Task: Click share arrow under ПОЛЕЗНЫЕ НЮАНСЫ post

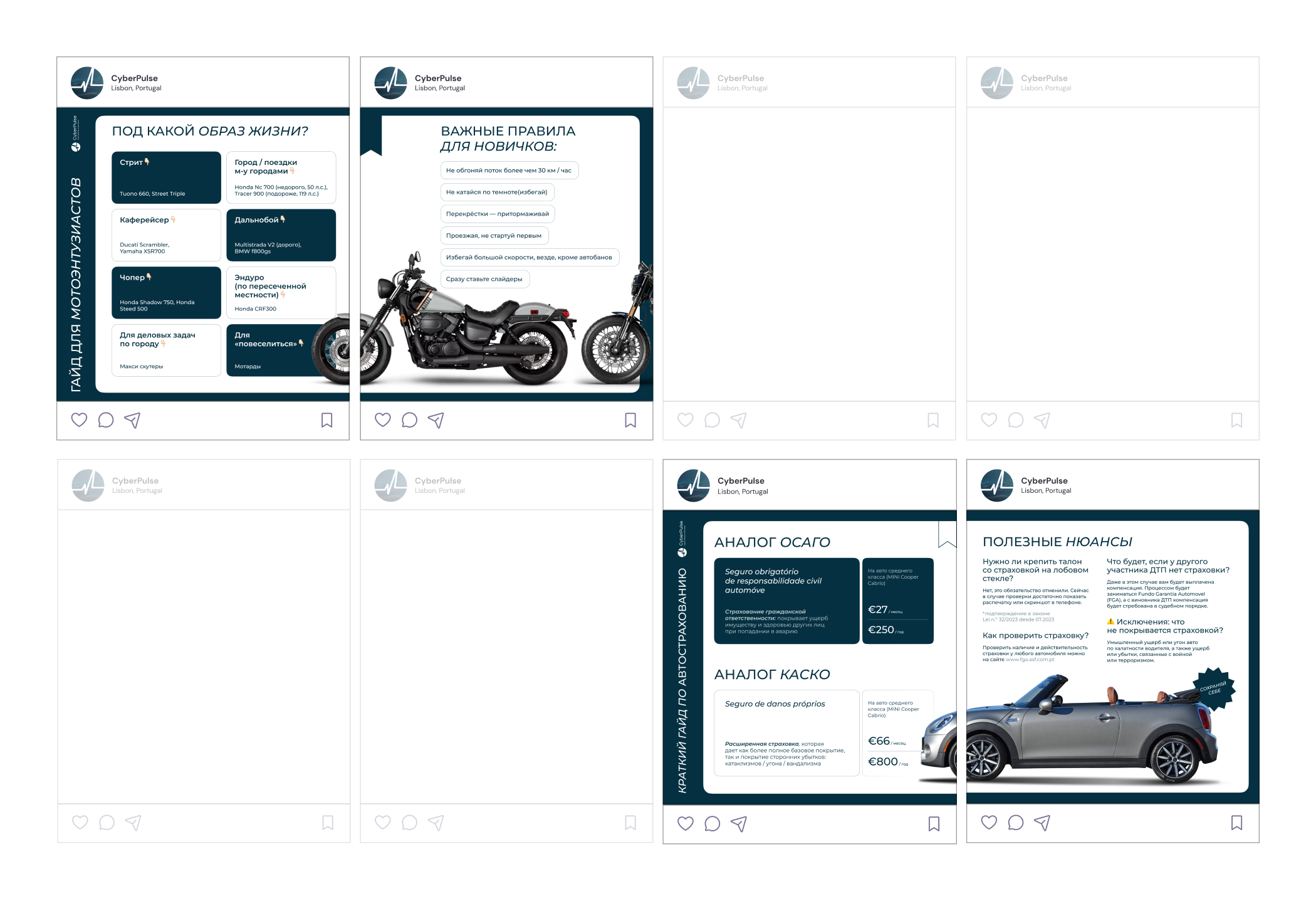Action: tap(1042, 823)
